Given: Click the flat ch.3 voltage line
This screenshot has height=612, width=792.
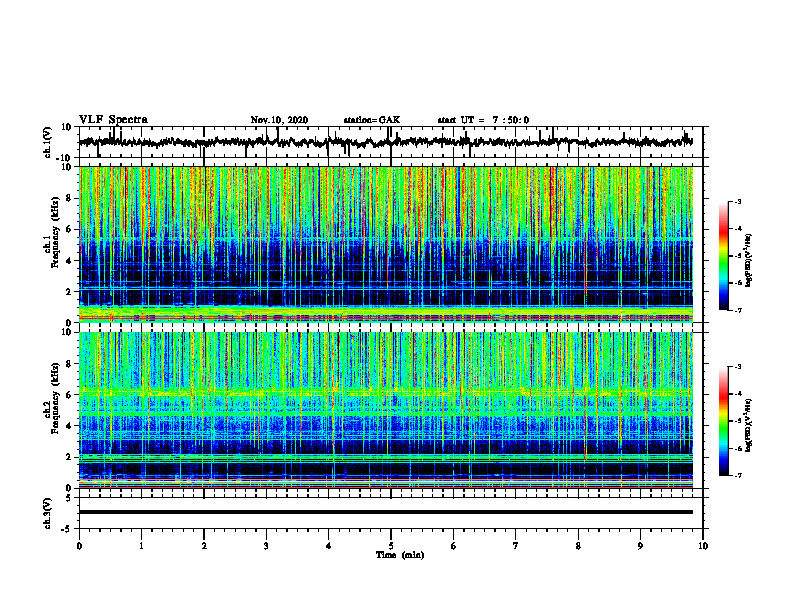Looking at the screenshot, I should (385, 512).
